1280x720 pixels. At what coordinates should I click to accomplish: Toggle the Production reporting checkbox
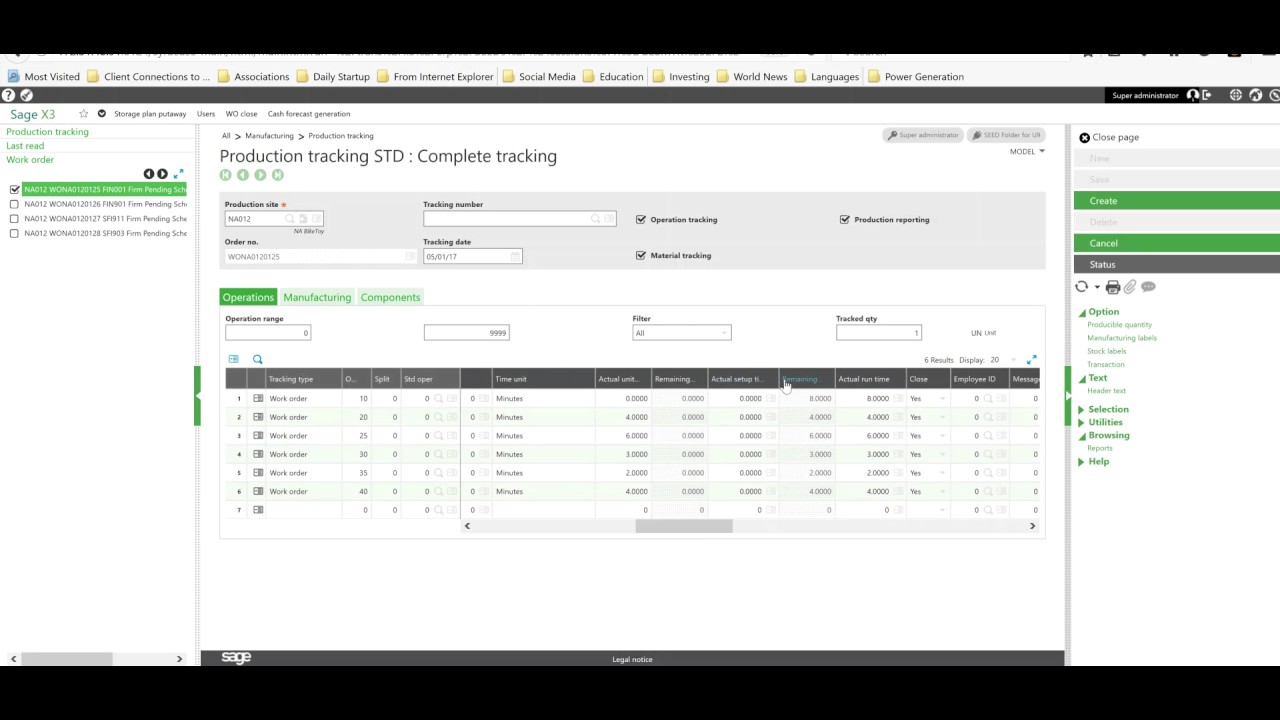pos(845,219)
